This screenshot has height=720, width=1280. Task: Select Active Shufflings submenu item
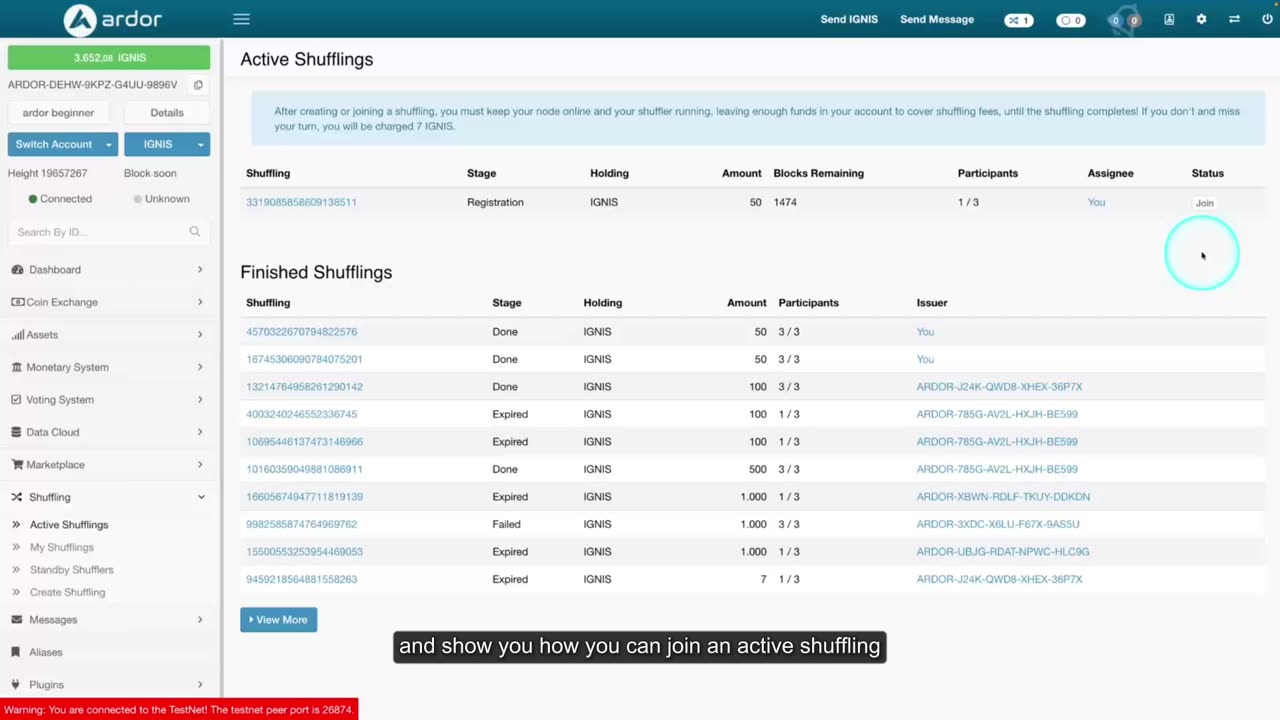coord(69,525)
